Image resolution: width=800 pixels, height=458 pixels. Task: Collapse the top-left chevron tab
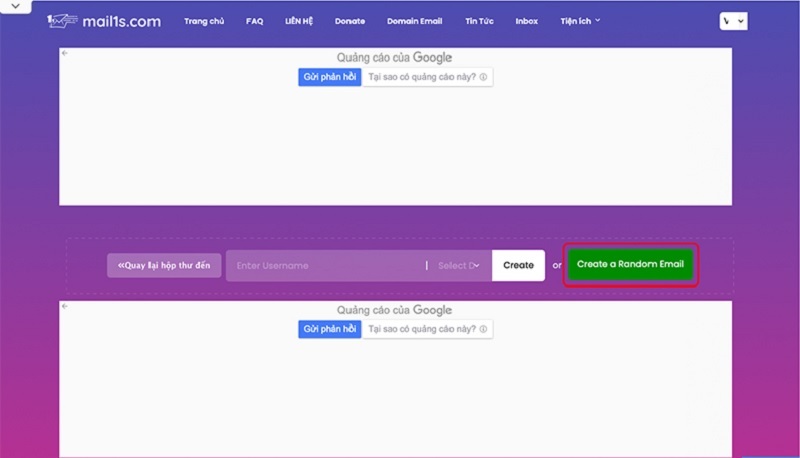(15, 6)
